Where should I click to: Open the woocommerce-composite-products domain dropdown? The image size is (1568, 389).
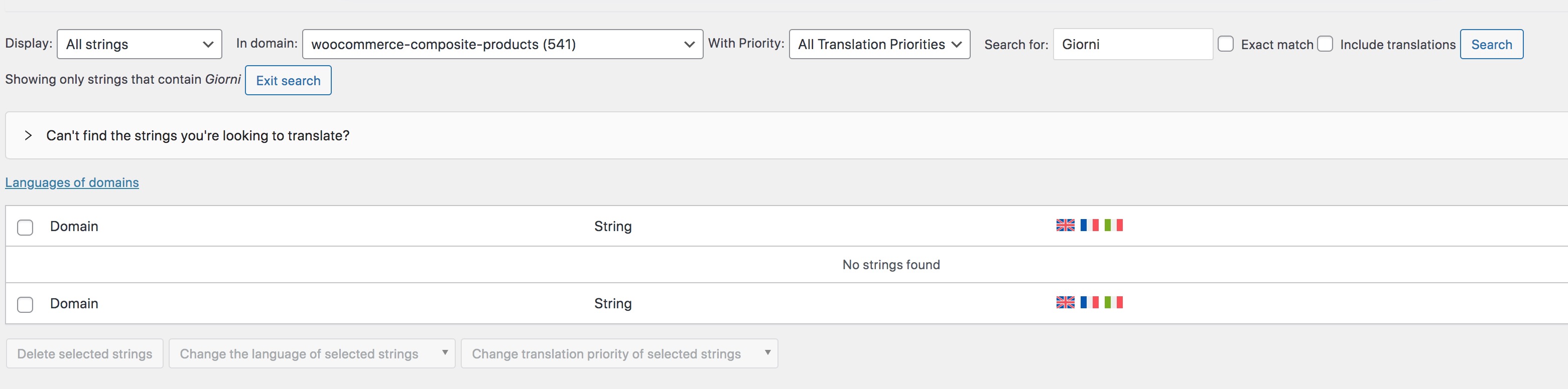(x=503, y=45)
